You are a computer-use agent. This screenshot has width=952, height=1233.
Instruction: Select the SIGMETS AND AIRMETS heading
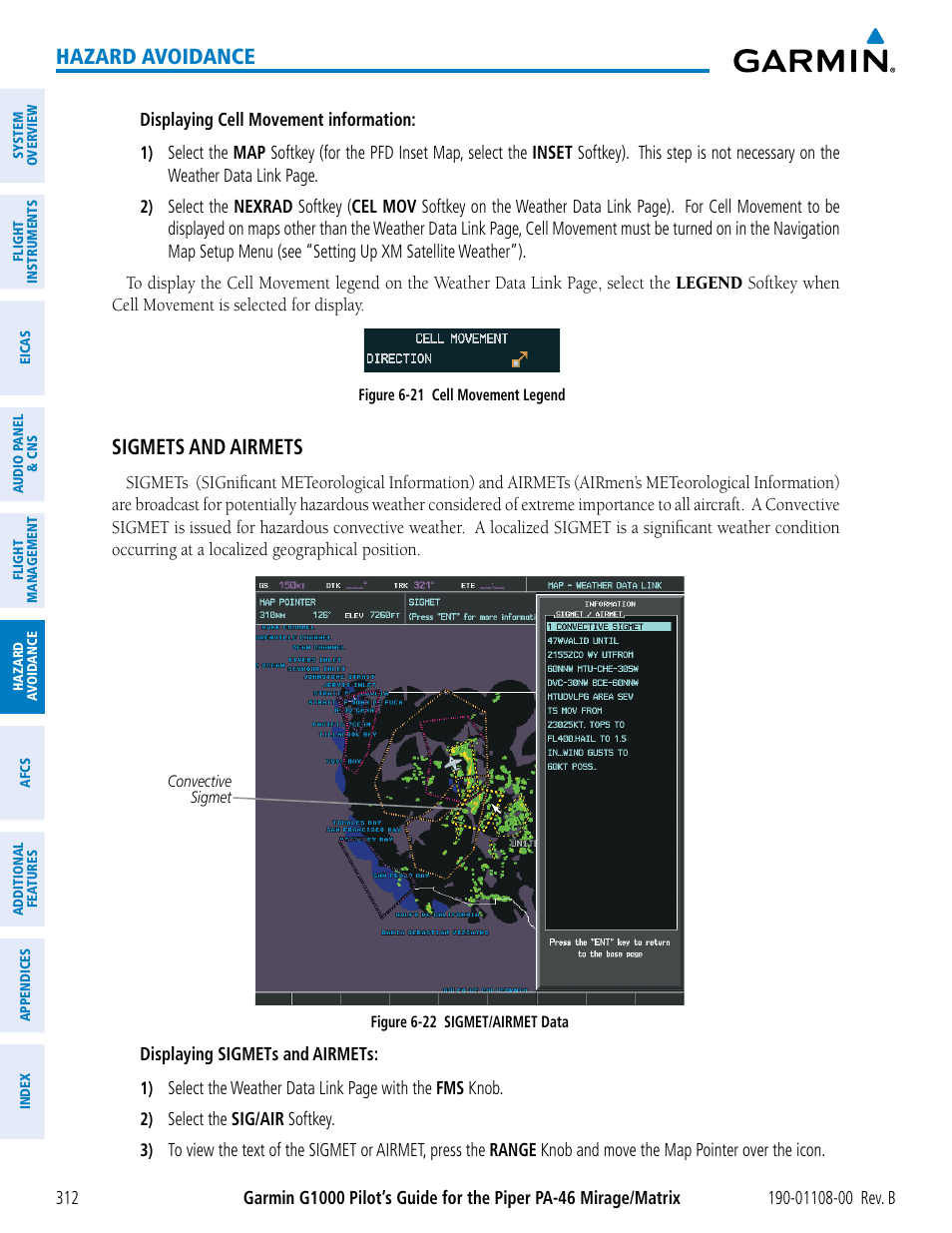coord(208,447)
